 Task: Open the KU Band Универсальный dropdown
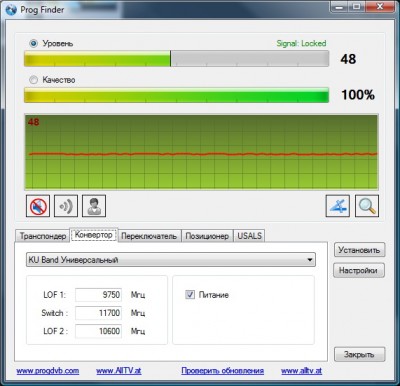coord(171,260)
